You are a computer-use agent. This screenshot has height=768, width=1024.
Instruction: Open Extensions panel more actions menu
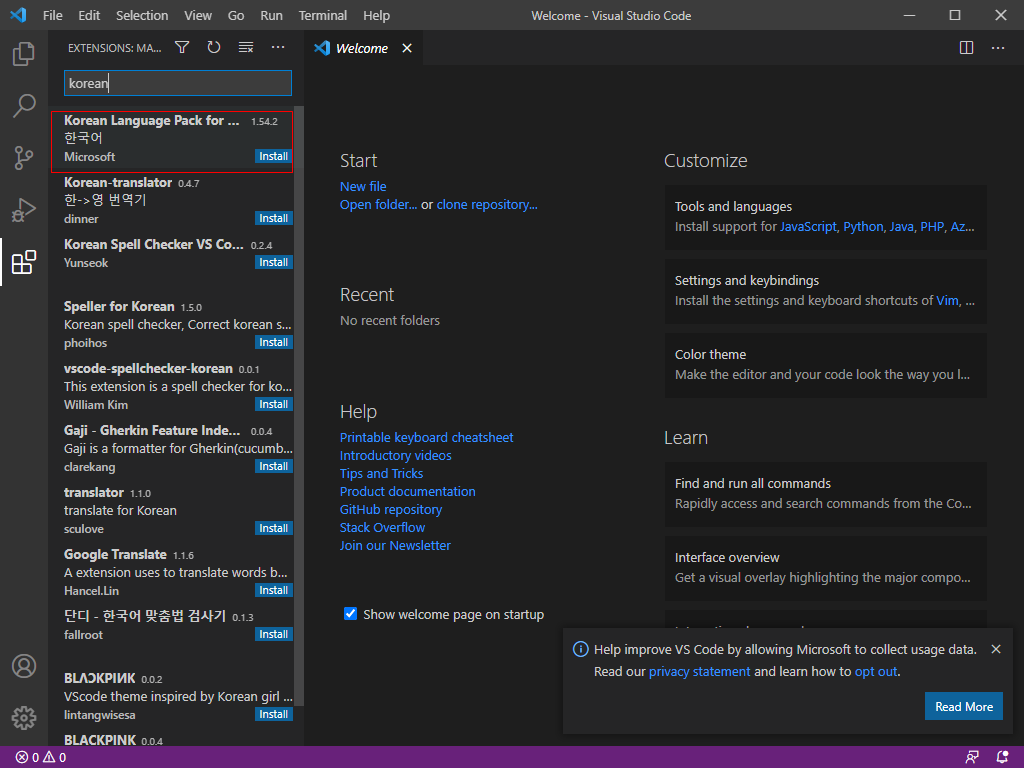(278, 48)
